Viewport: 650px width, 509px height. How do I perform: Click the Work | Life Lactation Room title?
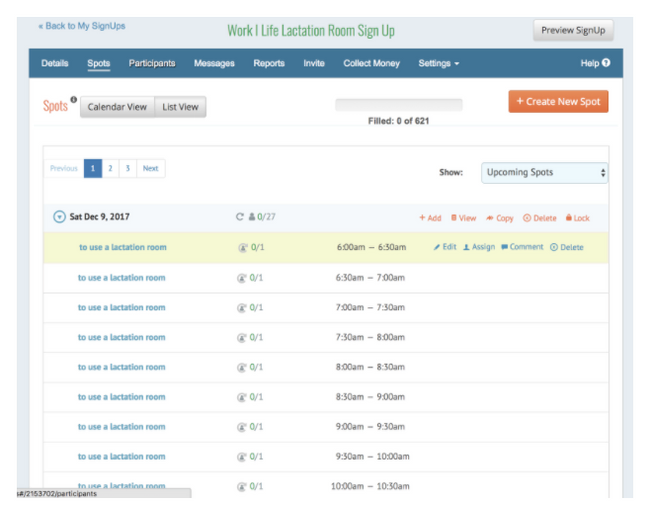click(x=311, y=31)
